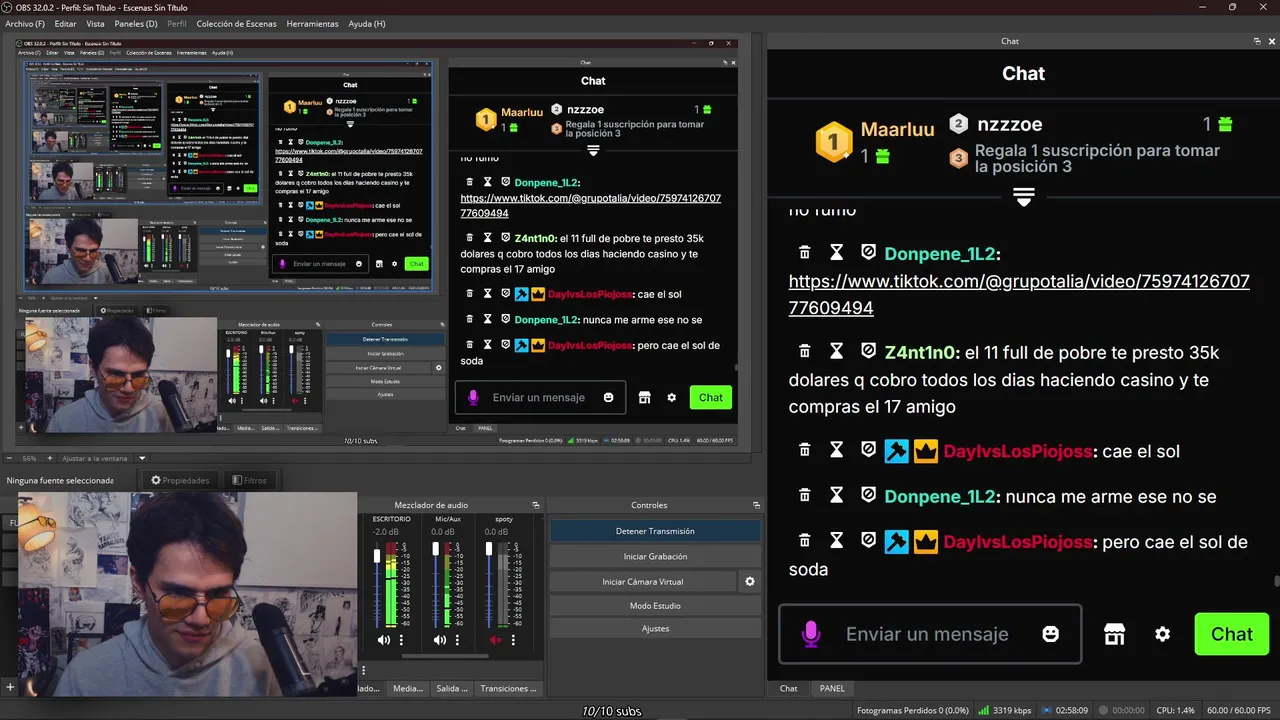Click Detener Transmisión button

pos(655,531)
